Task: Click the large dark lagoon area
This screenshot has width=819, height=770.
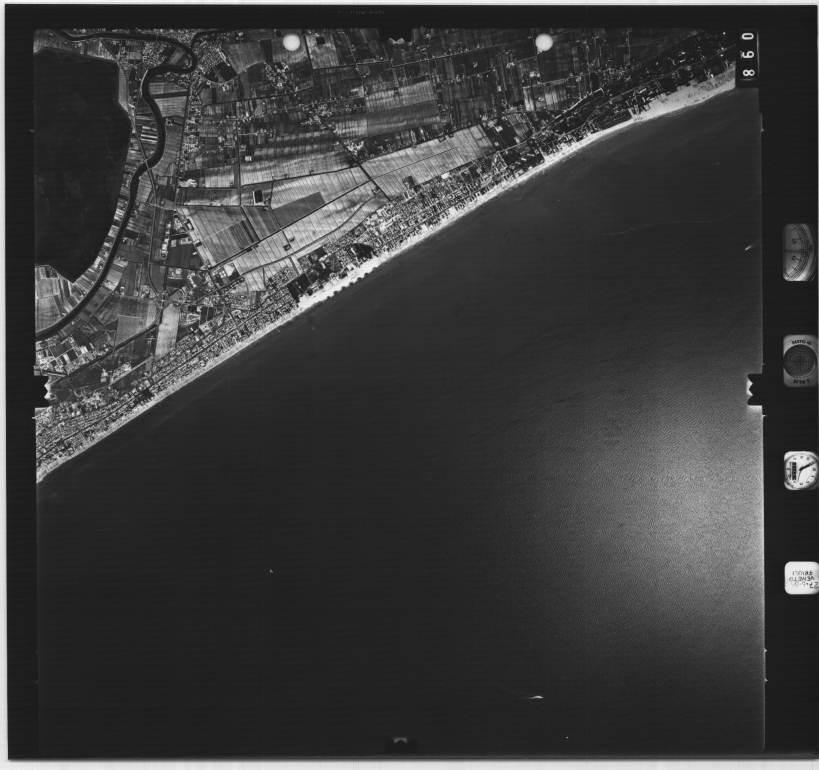Action: click(x=78, y=160)
